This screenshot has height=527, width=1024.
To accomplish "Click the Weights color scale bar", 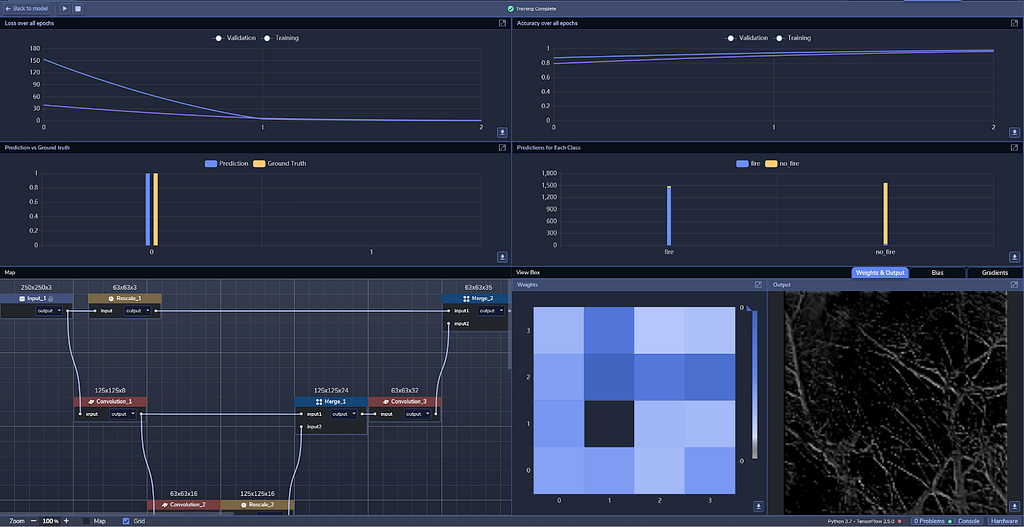I will [x=755, y=384].
